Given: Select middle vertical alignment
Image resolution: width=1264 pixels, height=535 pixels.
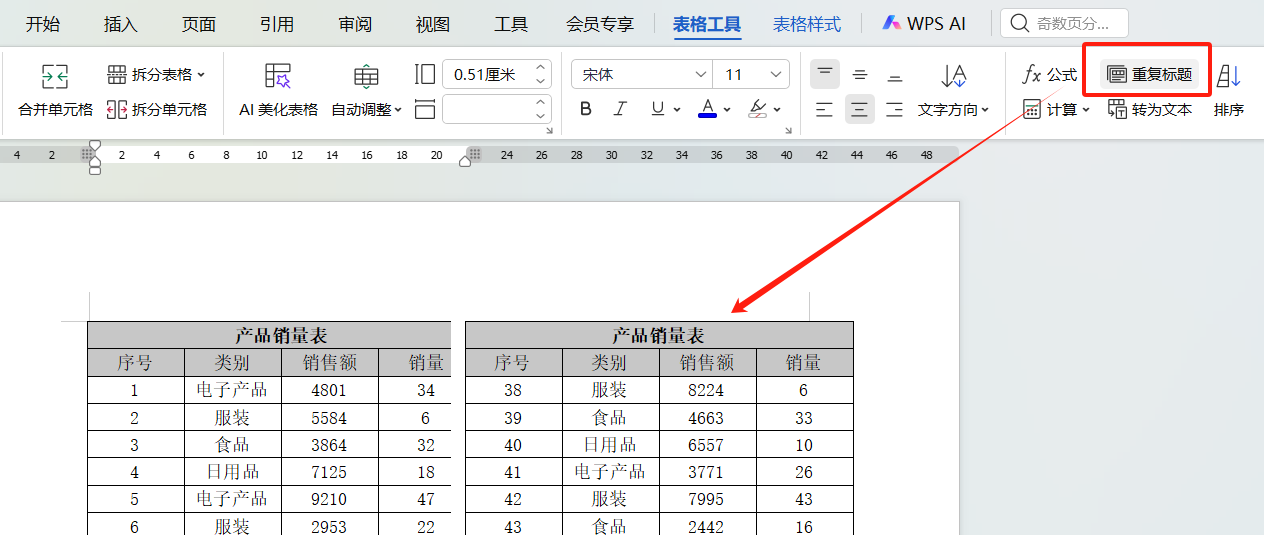Looking at the screenshot, I should (x=860, y=75).
